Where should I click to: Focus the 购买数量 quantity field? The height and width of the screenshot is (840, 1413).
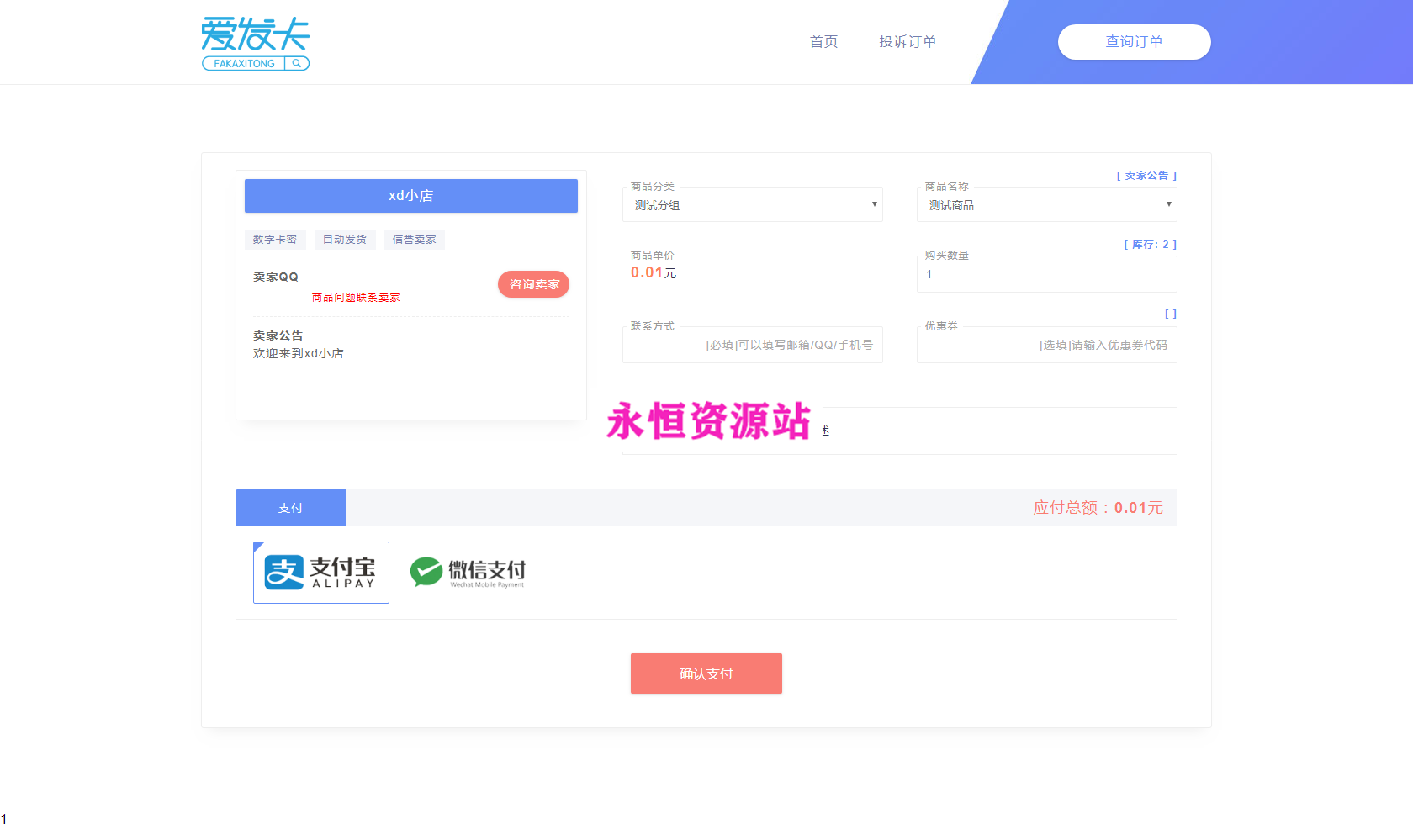pos(1047,275)
